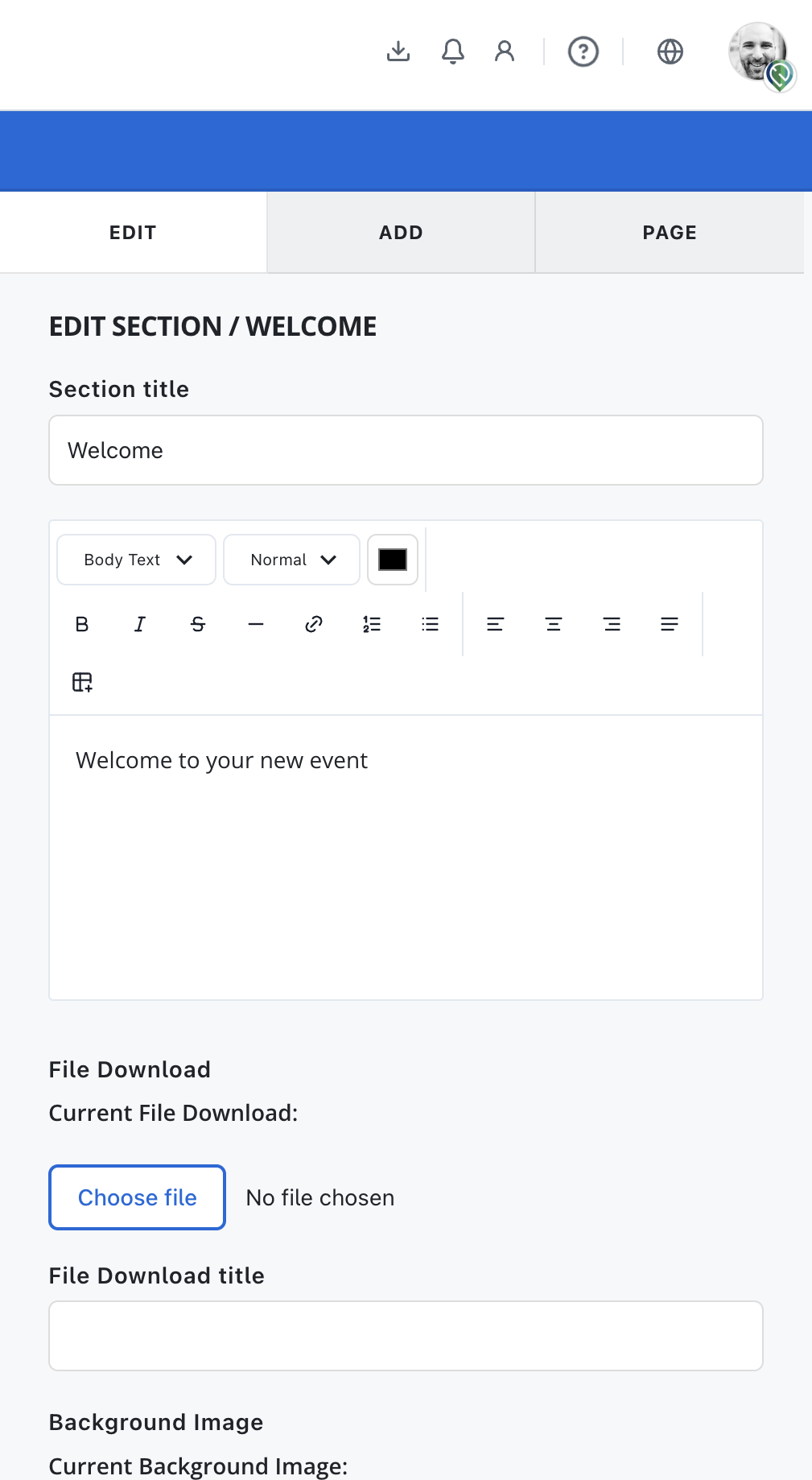This screenshot has width=812, height=1480.
Task: Start a bulleted list
Action: tap(431, 624)
